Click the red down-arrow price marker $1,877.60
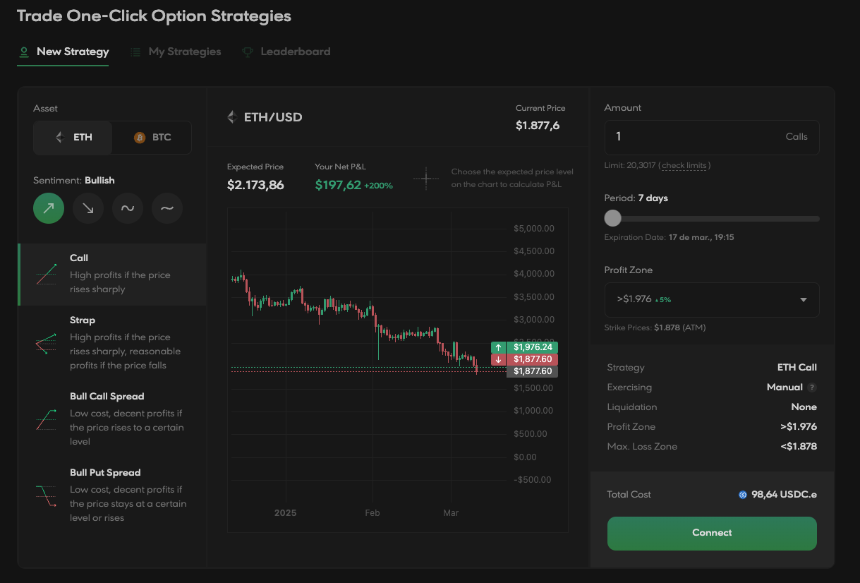This screenshot has height=583, width=860. pyautogui.click(x=524, y=359)
